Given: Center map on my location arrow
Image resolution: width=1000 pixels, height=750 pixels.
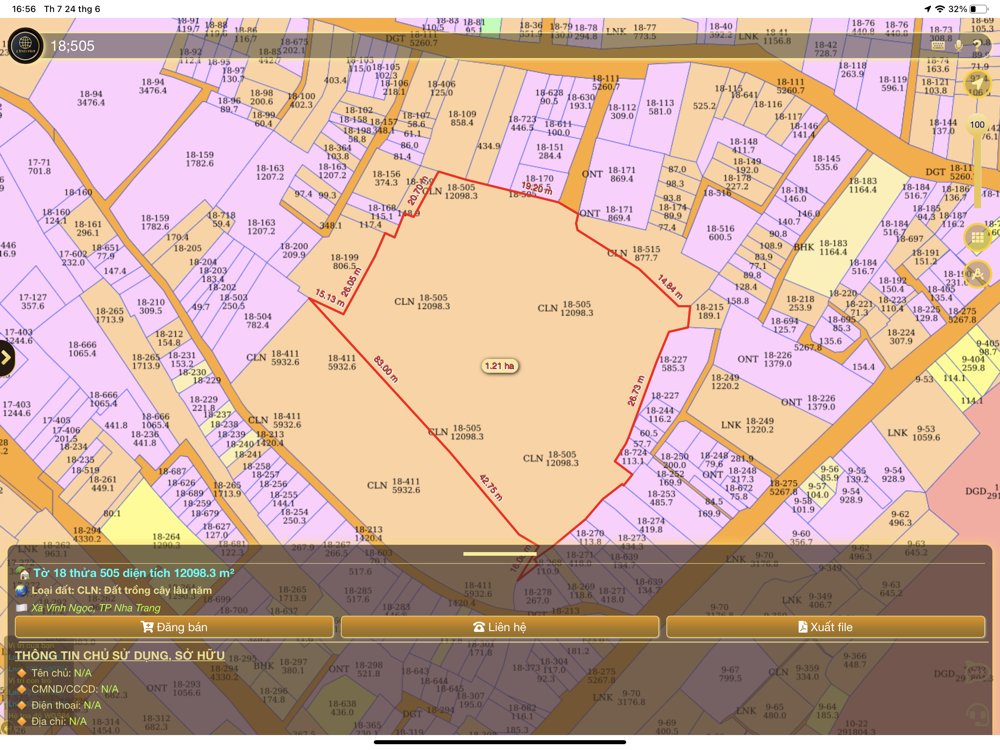Looking at the screenshot, I should [x=977, y=83].
